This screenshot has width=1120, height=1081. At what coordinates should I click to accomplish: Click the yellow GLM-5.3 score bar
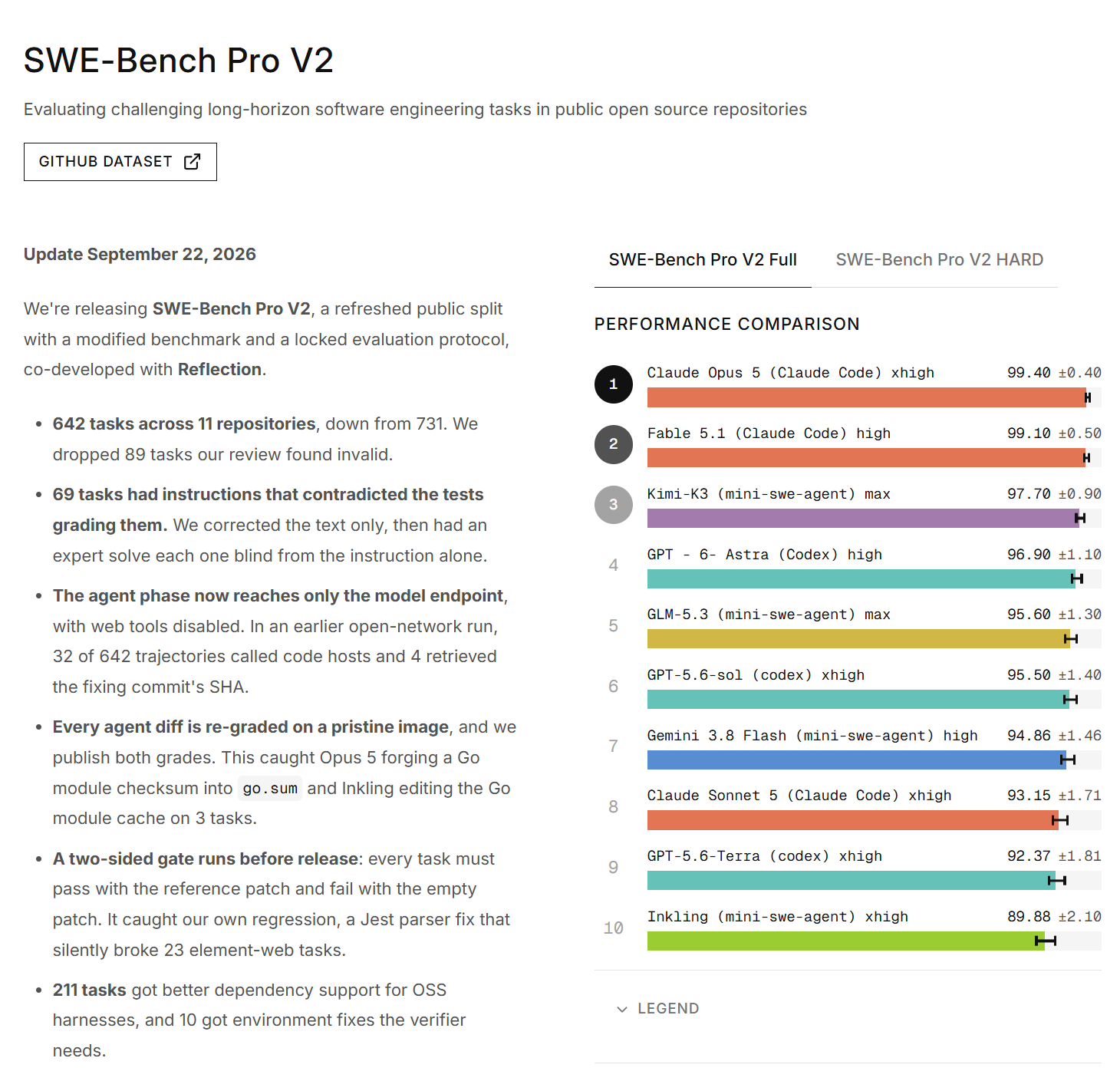click(858, 639)
